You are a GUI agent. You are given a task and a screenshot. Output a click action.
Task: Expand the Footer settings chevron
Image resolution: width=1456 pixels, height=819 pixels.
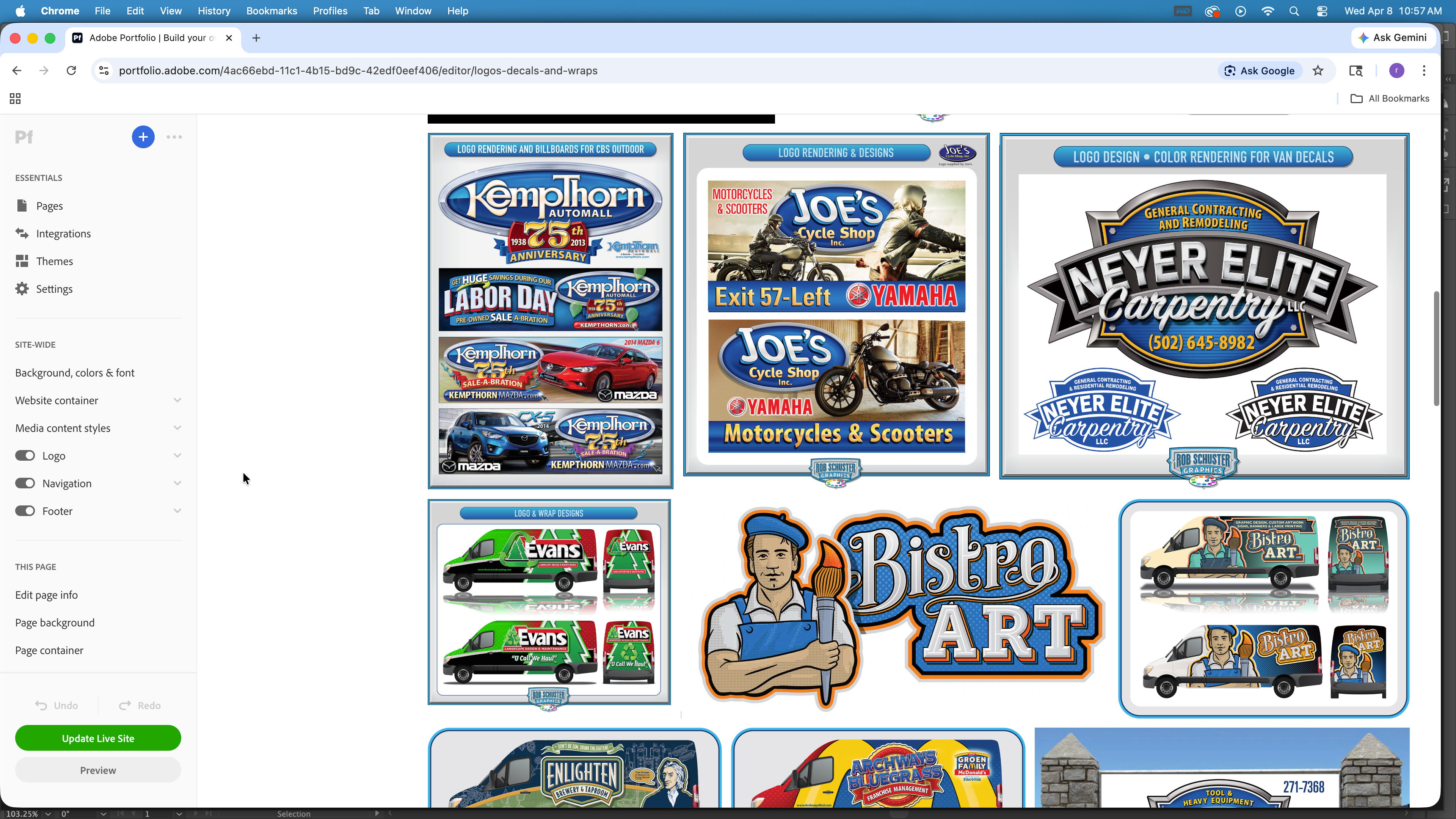click(x=177, y=511)
